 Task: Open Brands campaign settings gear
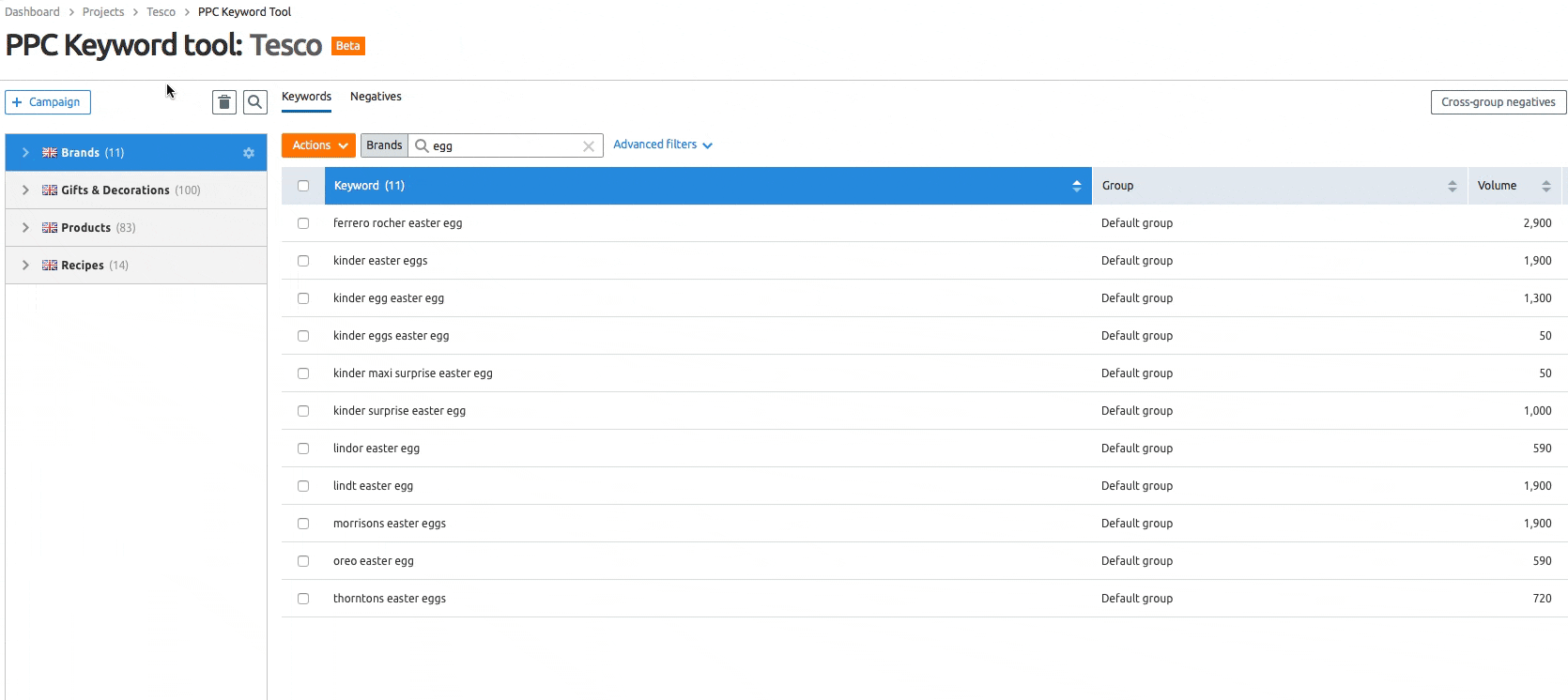tap(249, 153)
